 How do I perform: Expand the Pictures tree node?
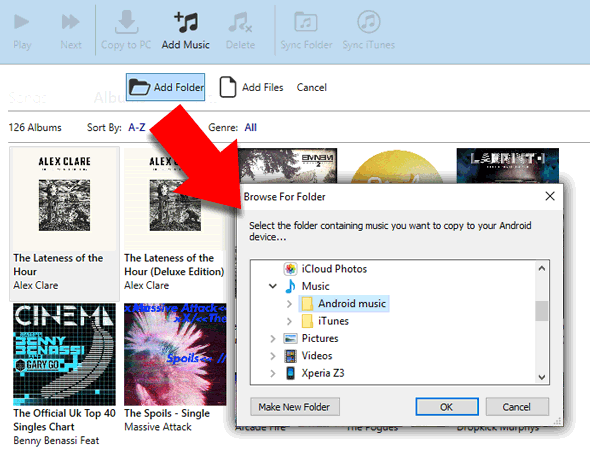(273, 339)
